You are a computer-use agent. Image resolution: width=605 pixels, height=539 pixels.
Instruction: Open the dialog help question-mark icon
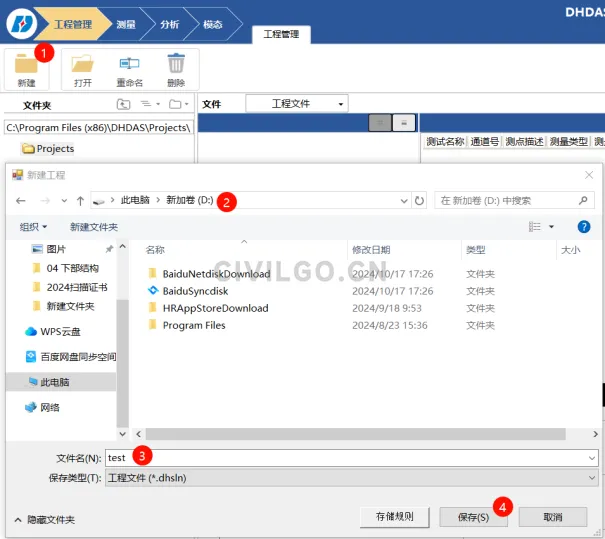click(x=584, y=227)
